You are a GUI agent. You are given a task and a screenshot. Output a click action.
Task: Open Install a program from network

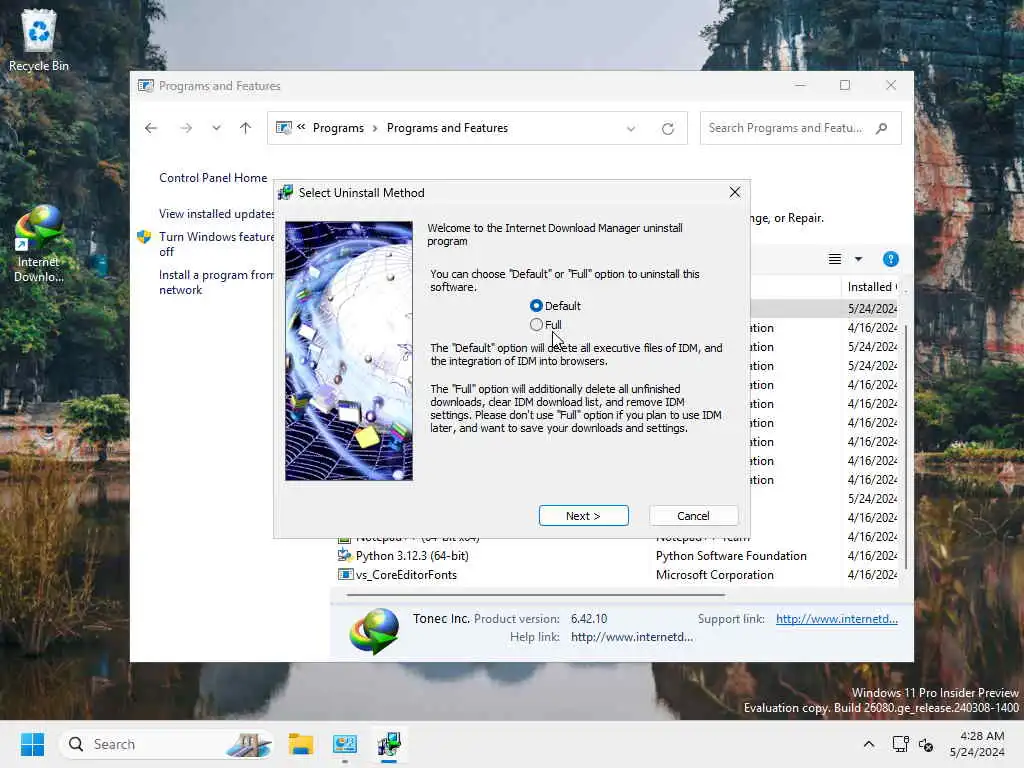[216, 282]
